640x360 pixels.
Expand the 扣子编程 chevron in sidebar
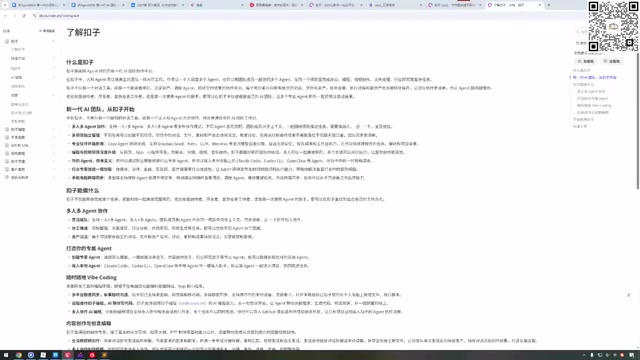pyautogui.click(x=53, y=129)
